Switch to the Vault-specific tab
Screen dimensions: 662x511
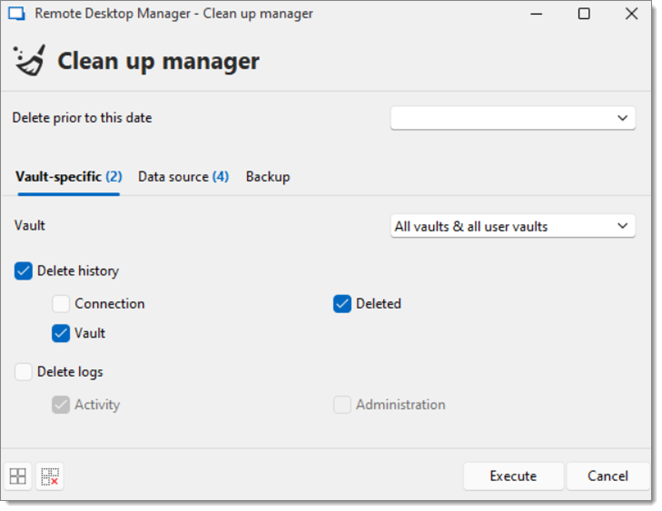coord(69,177)
